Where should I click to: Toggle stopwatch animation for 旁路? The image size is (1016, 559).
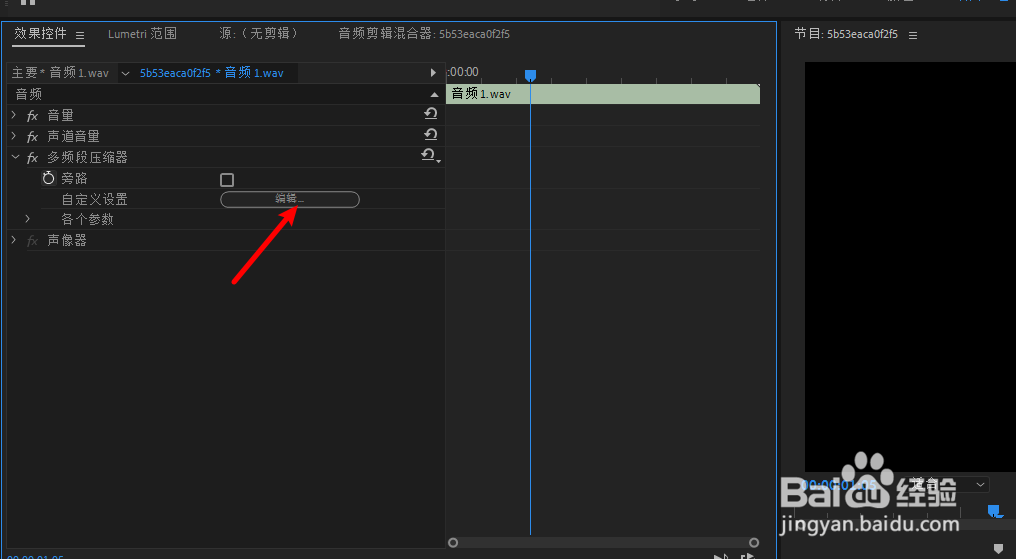coord(49,177)
